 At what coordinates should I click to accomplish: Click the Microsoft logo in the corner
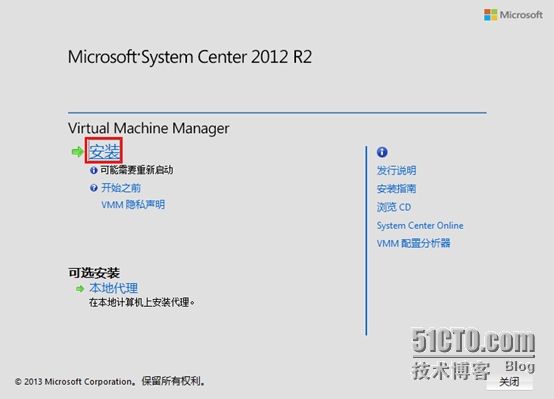click(513, 15)
